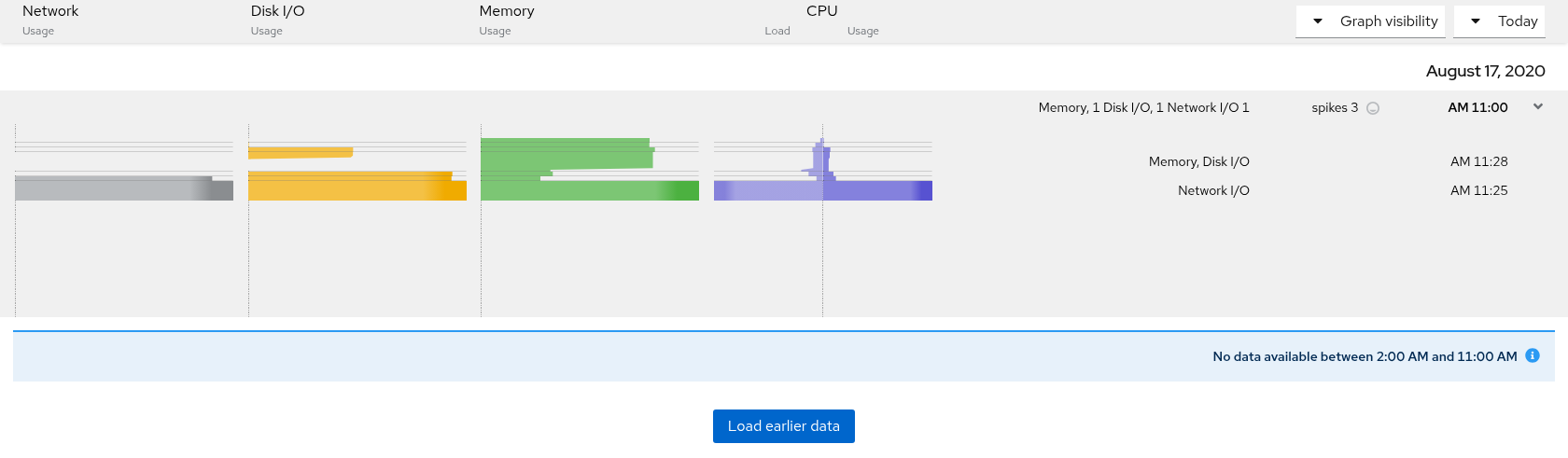The width and height of the screenshot is (1568, 458).
Task: Click the Load earlier data button
Action: pyautogui.click(x=784, y=426)
